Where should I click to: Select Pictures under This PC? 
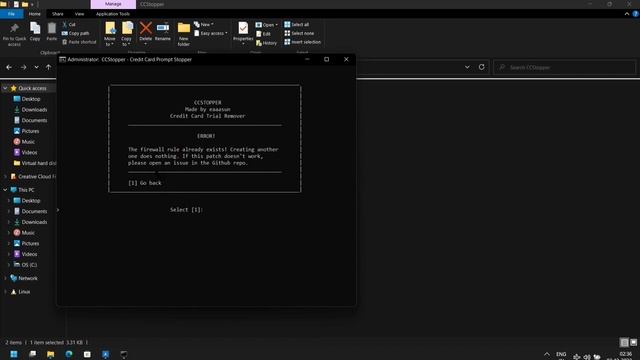click(27, 243)
